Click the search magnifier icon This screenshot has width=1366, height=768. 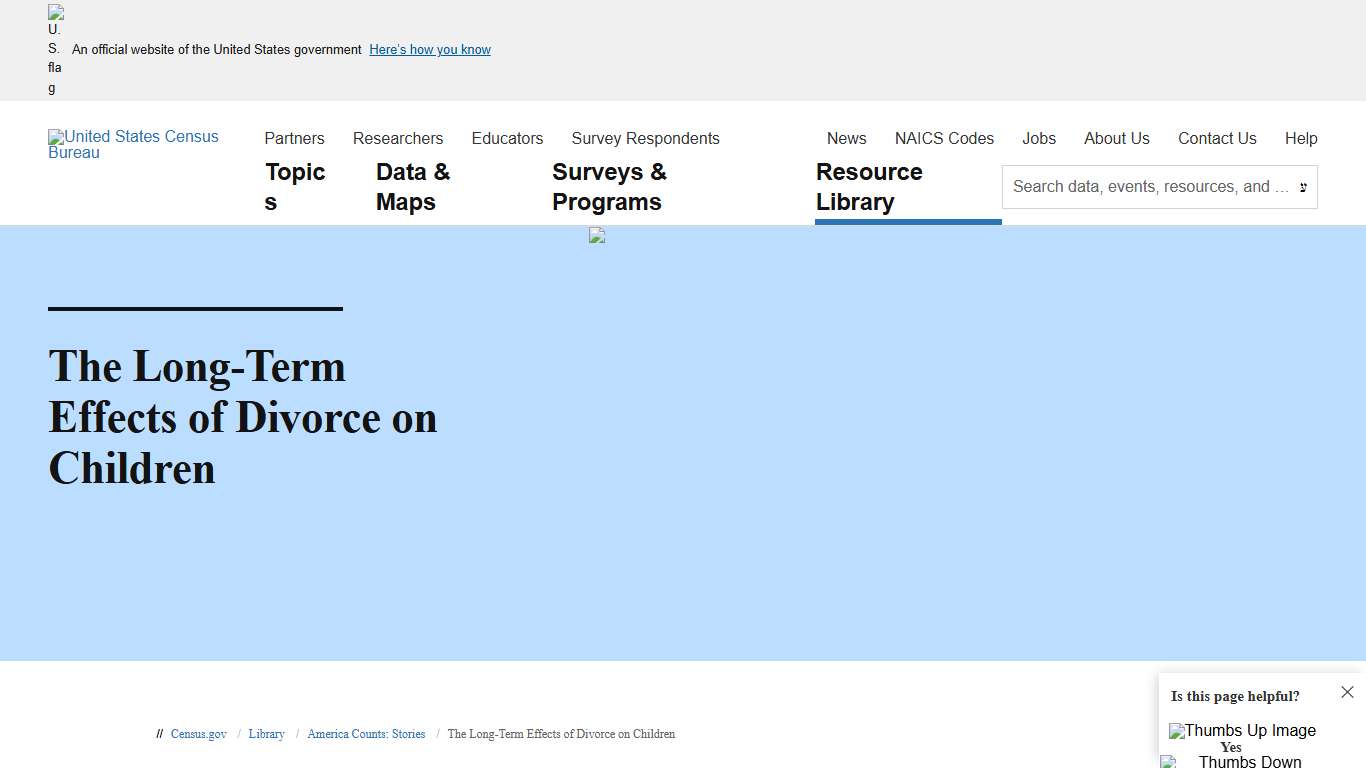(x=1302, y=187)
